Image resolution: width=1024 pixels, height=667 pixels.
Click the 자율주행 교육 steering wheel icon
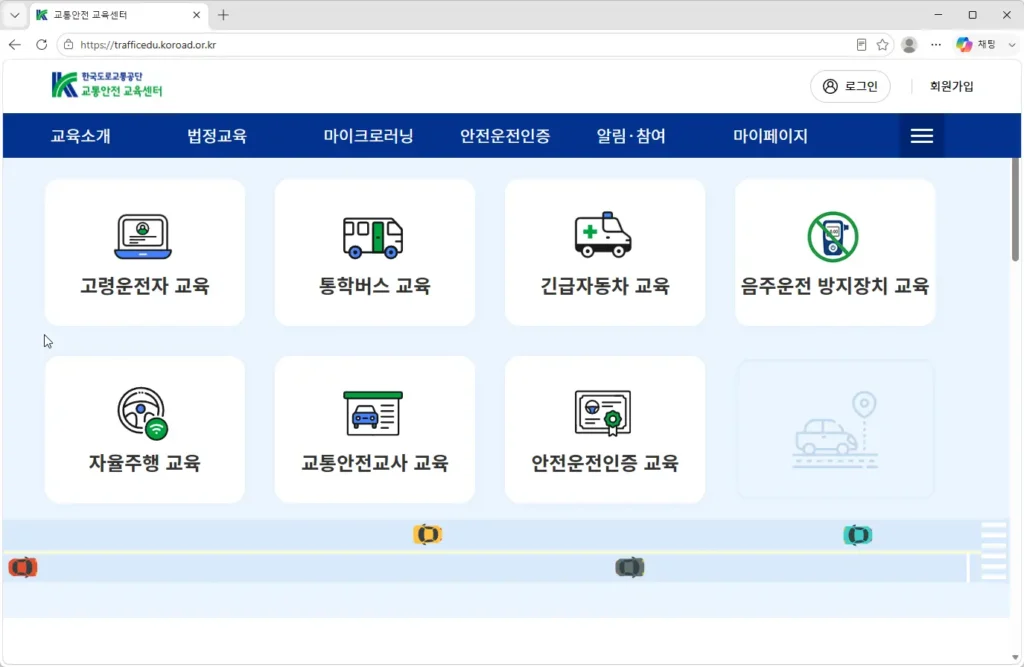(143, 413)
